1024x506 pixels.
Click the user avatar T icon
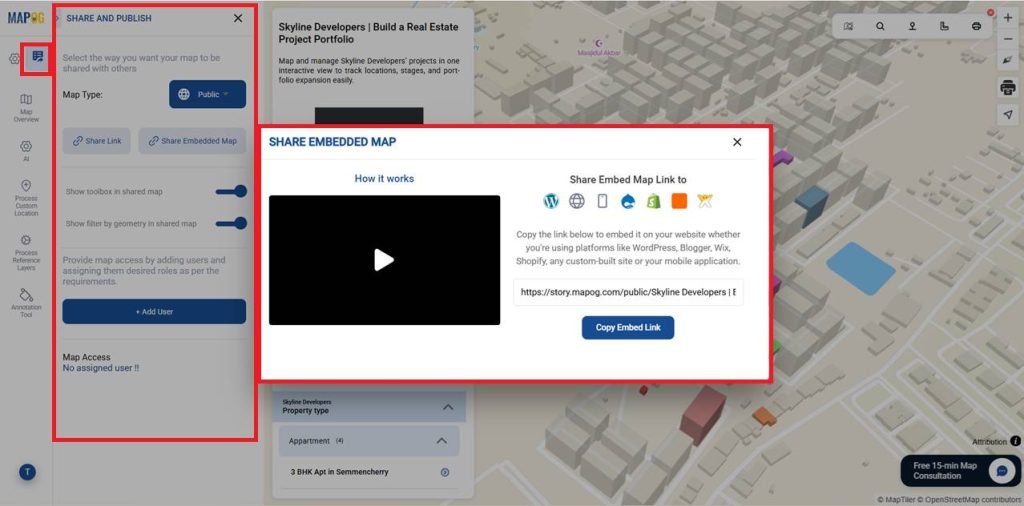point(27,471)
